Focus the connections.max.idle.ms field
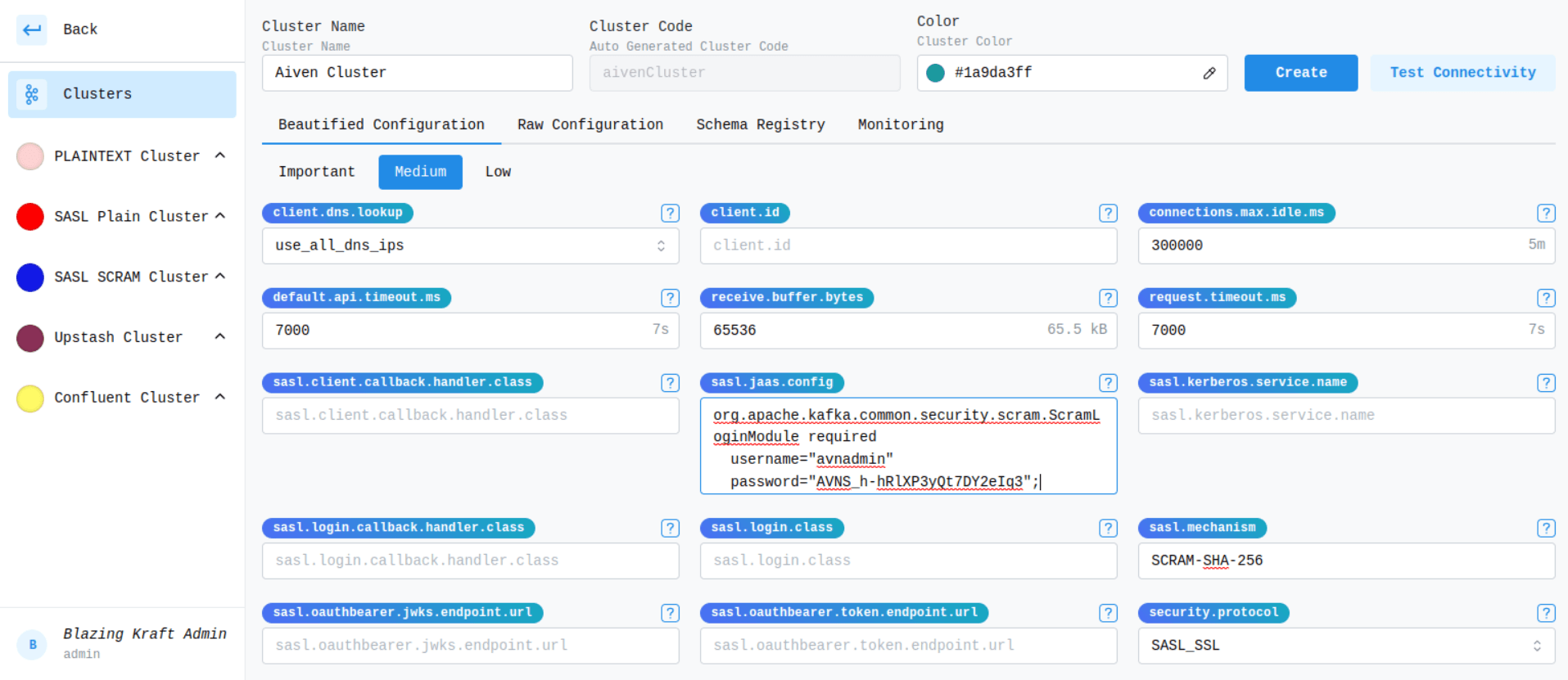The height and width of the screenshot is (680, 1568). (x=1347, y=245)
